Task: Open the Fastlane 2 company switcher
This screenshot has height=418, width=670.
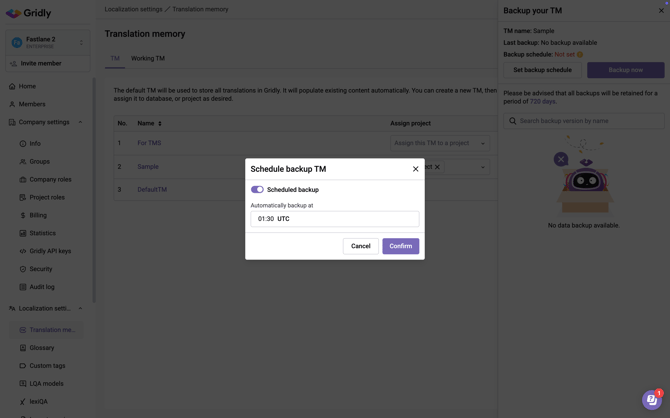Action: (47, 42)
